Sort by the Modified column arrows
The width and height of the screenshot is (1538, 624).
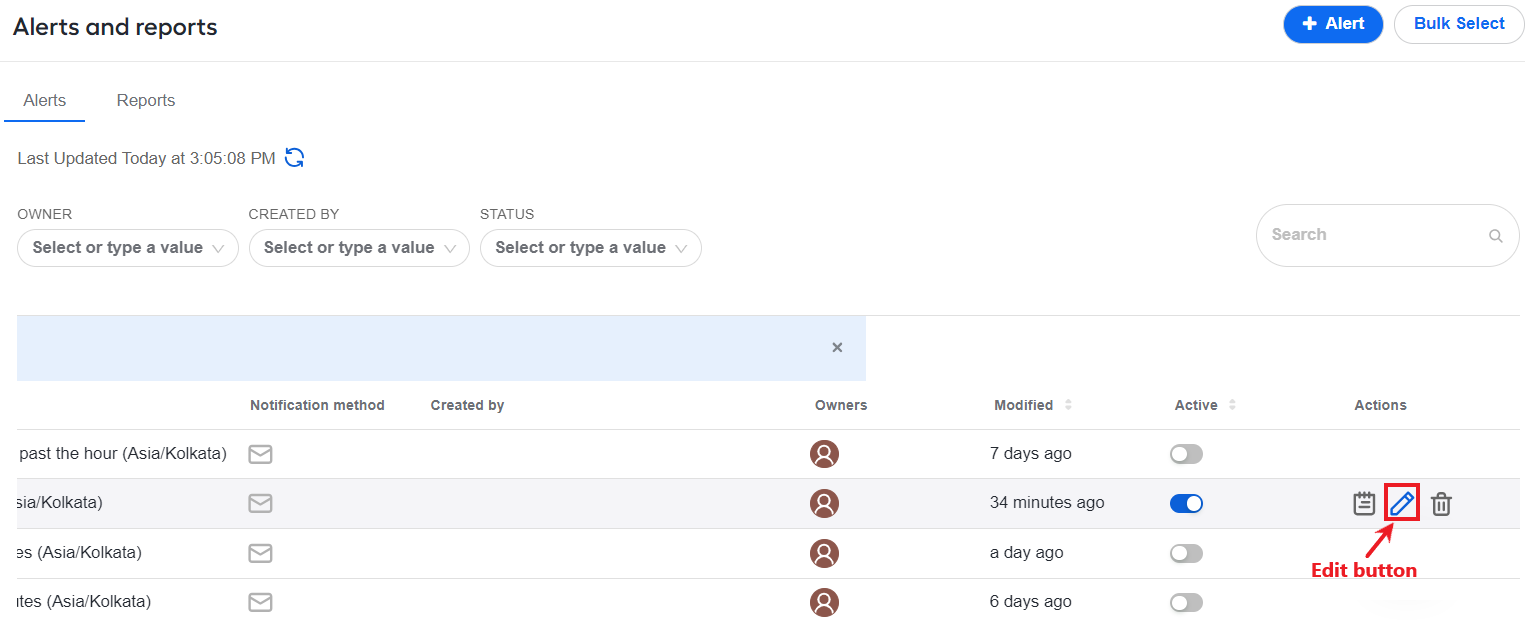1068,405
